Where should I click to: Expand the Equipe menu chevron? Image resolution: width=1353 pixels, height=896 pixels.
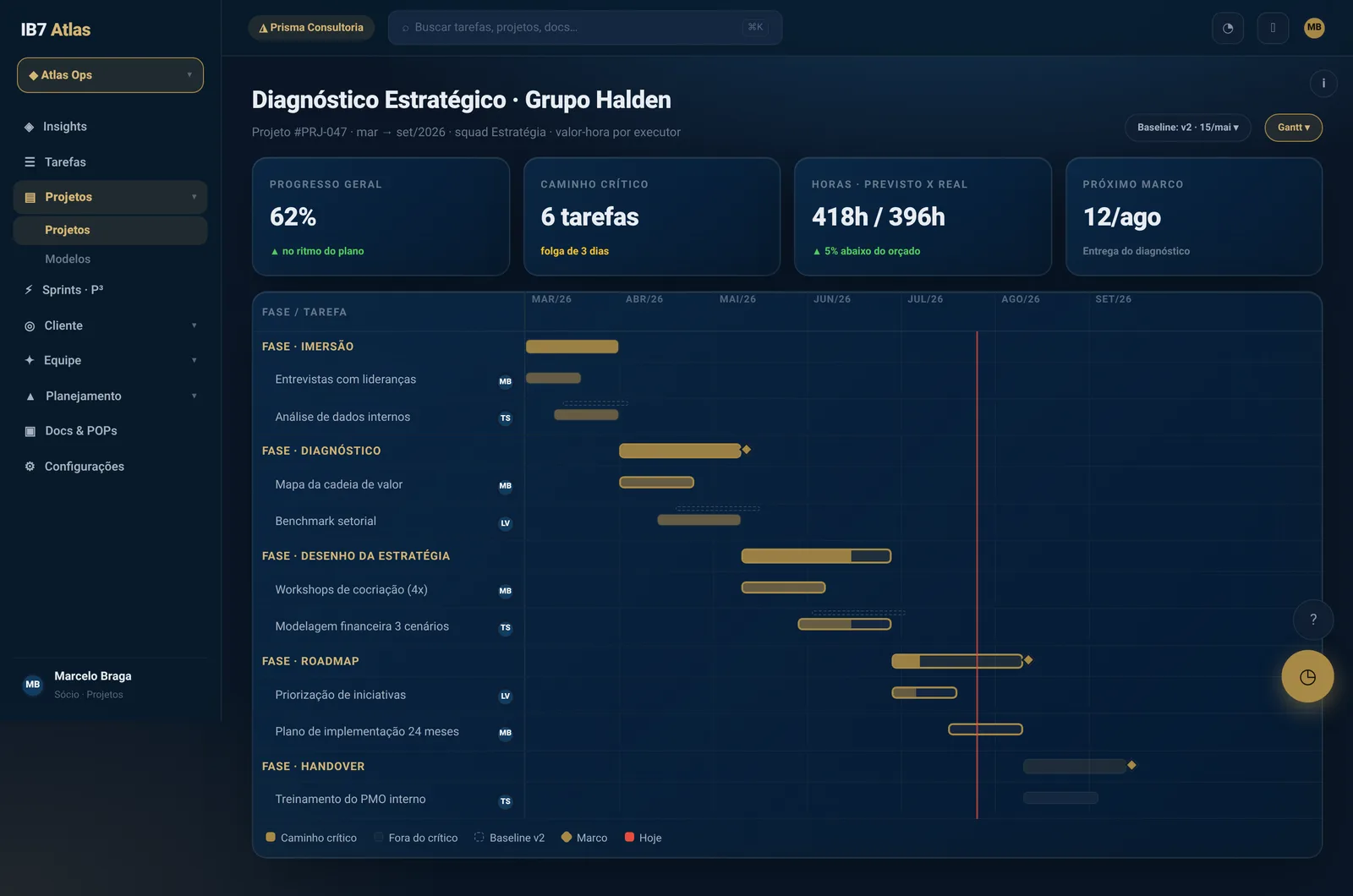click(x=194, y=360)
